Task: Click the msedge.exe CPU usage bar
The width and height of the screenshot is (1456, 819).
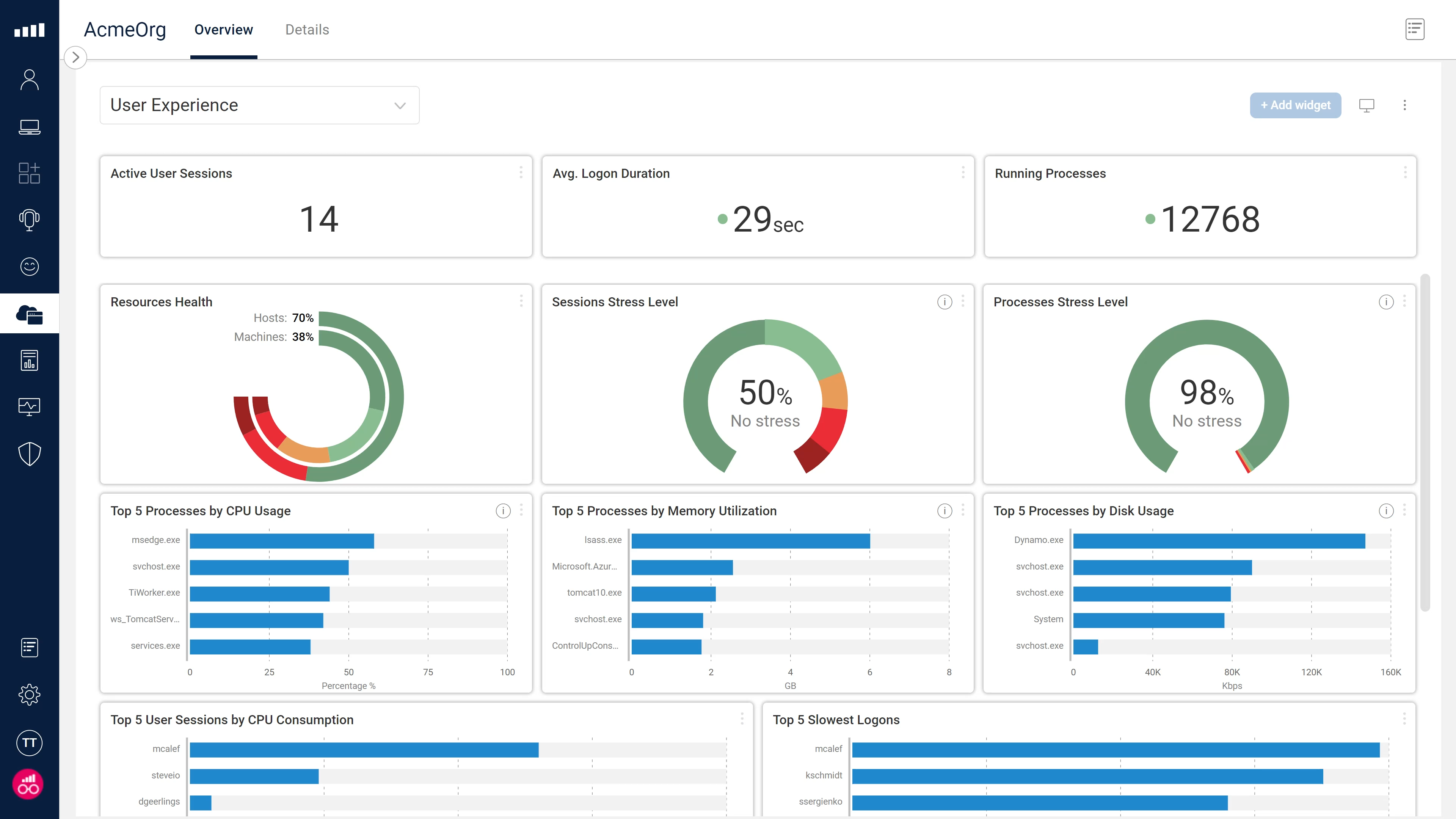Action: 281,541
